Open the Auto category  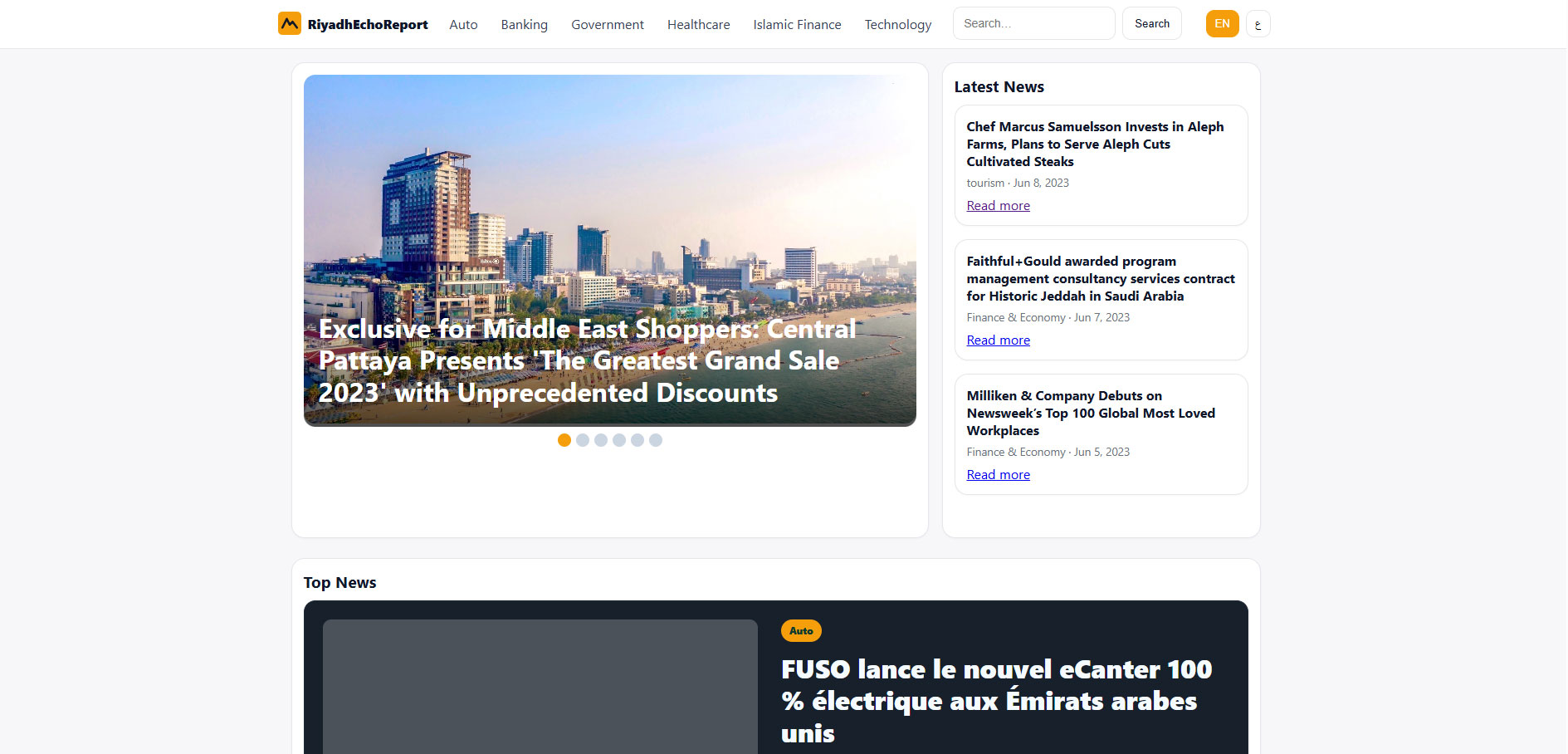[x=463, y=25]
